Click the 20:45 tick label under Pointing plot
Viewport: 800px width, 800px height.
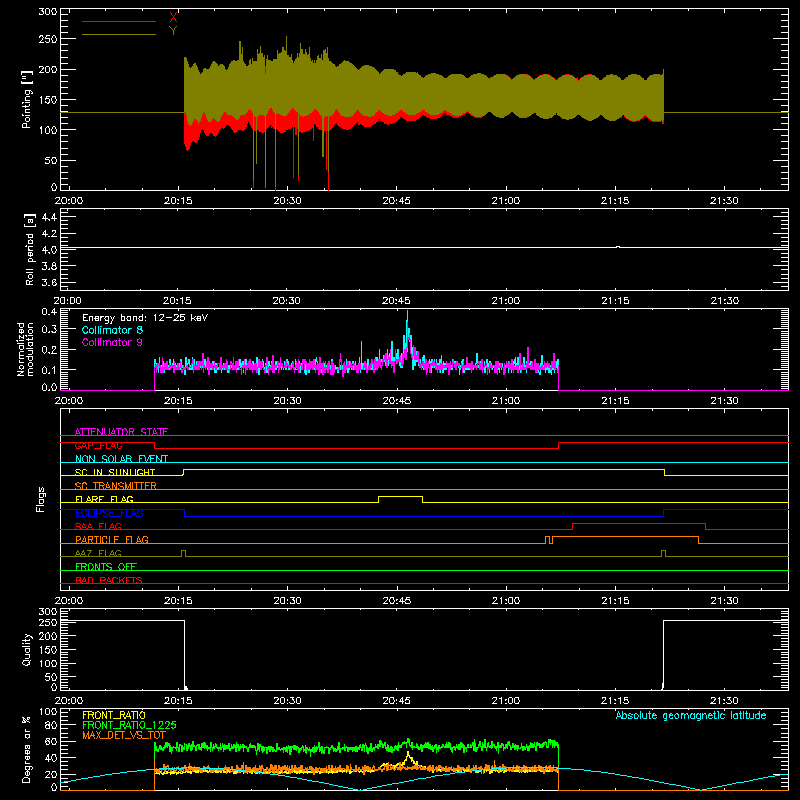(396, 201)
